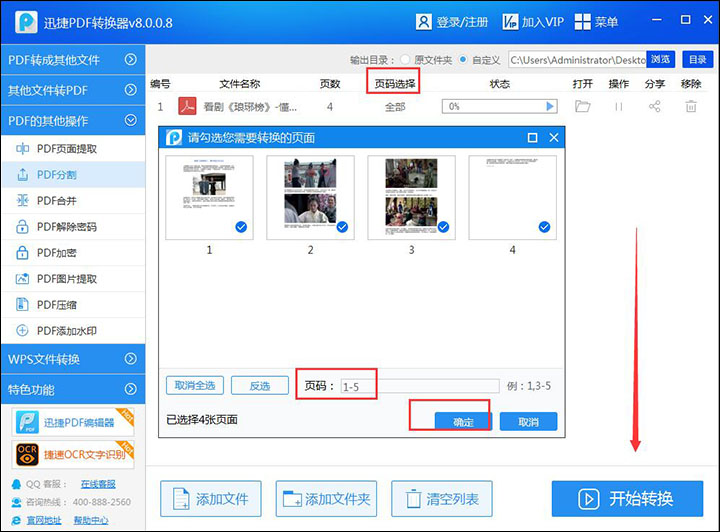The height and width of the screenshot is (532, 720).
Task: Click the 取消全选 button
Action: (x=195, y=386)
